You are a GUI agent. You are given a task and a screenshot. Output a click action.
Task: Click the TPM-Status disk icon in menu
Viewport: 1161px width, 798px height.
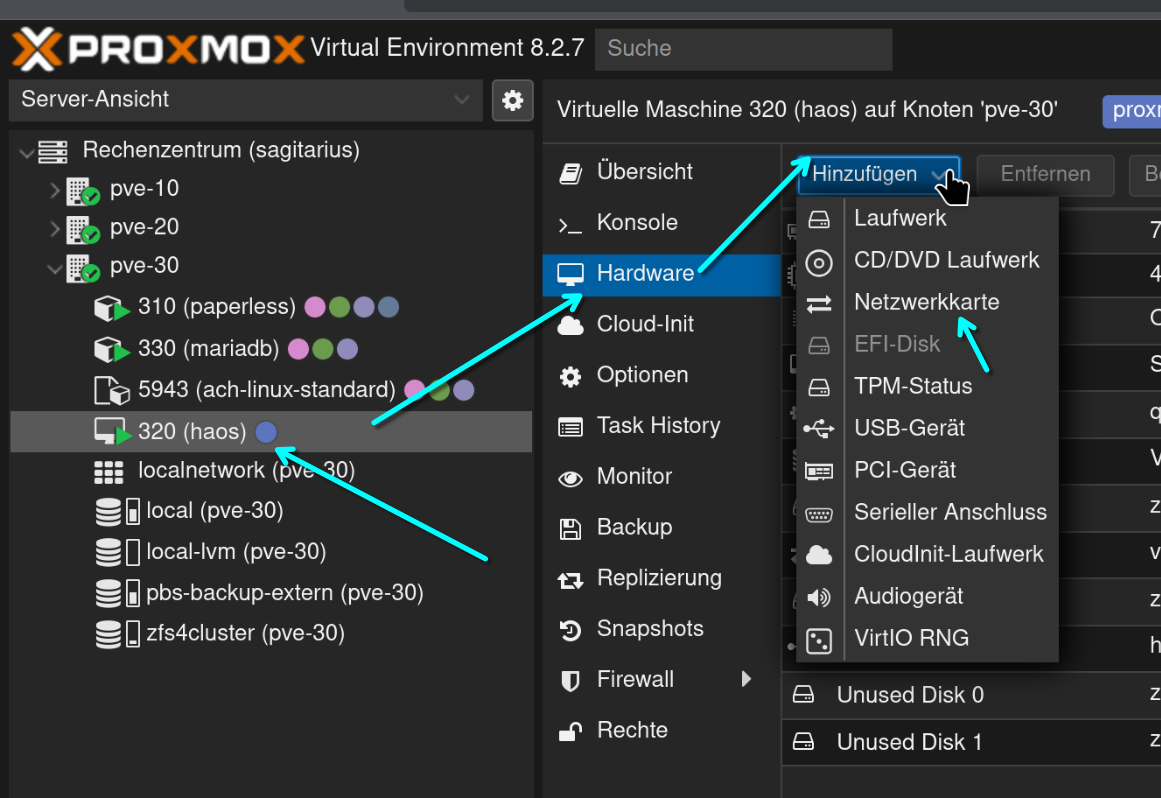coord(819,387)
